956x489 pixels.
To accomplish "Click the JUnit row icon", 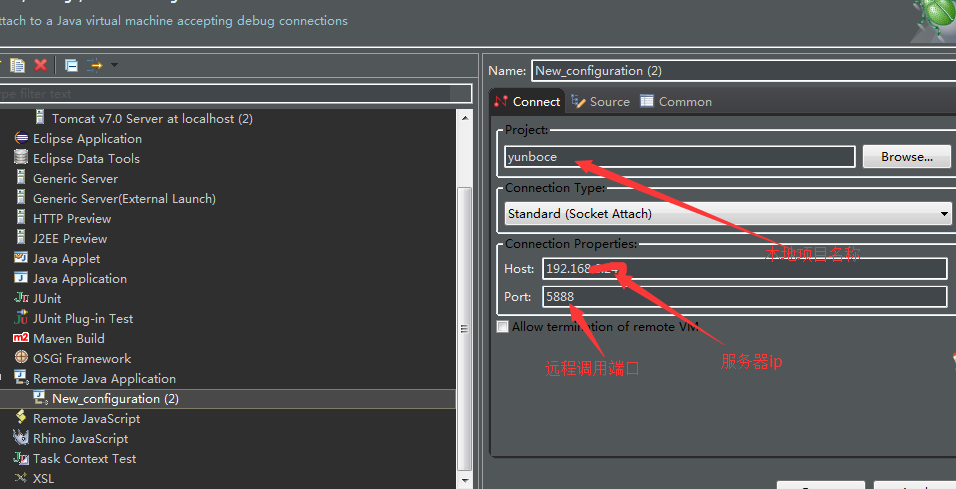I will [x=21, y=298].
